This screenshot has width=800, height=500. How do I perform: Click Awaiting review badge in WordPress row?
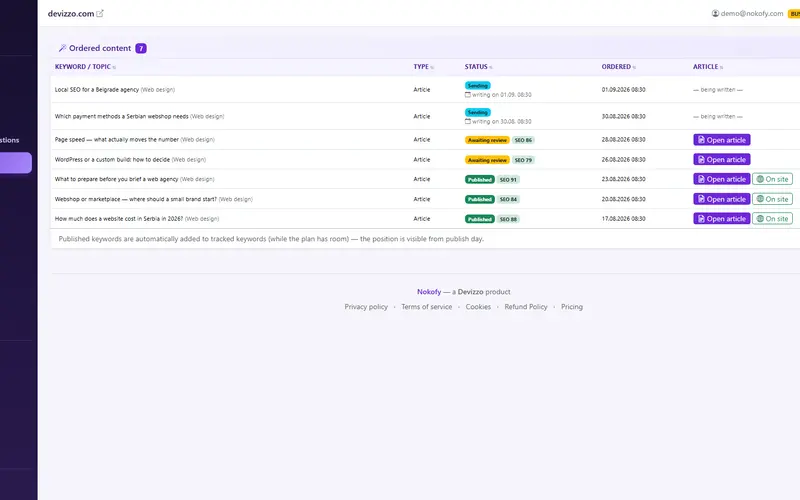click(487, 160)
